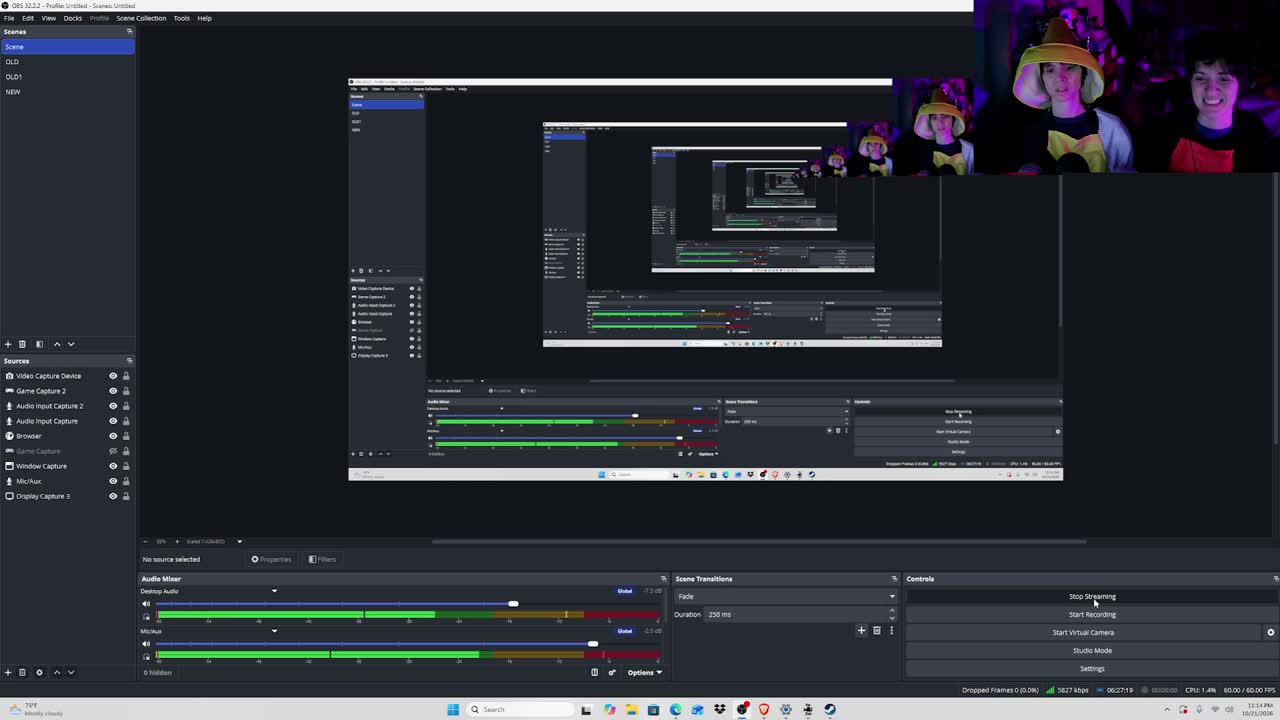Open the Scene Collection menu

pyautogui.click(x=141, y=18)
